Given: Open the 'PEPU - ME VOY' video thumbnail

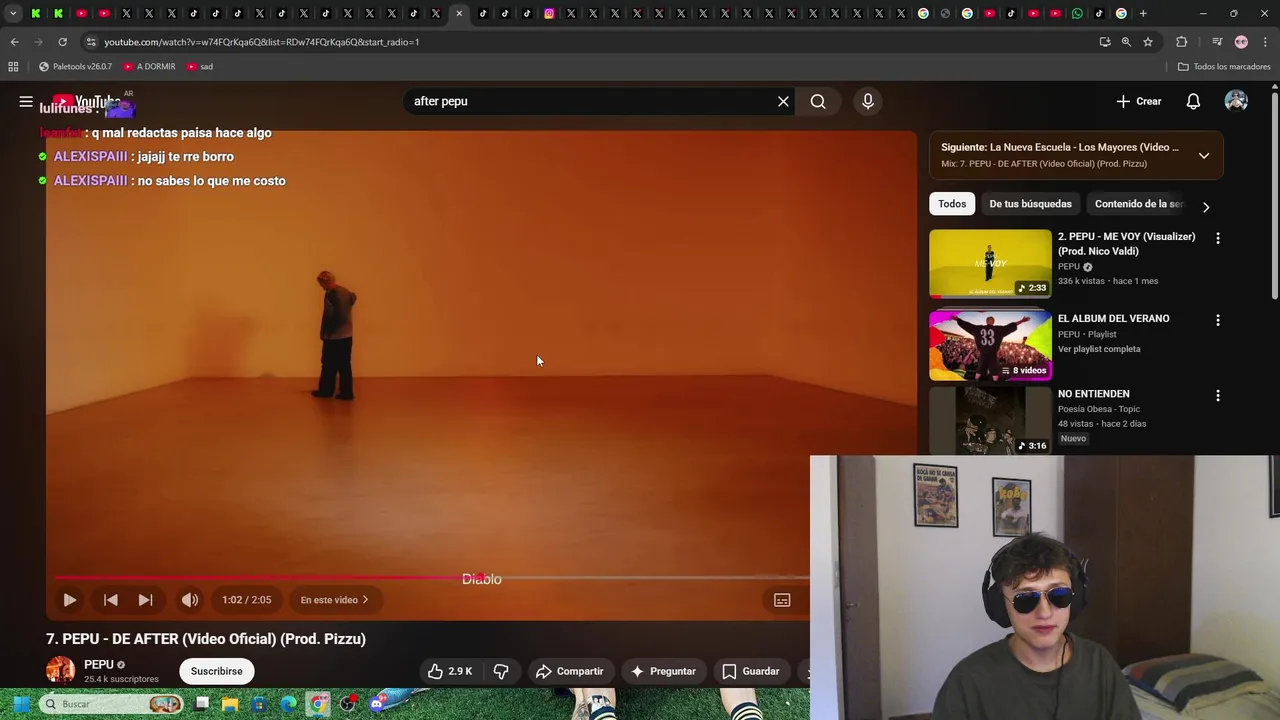Looking at the screenshot, I should pos(990,264).
